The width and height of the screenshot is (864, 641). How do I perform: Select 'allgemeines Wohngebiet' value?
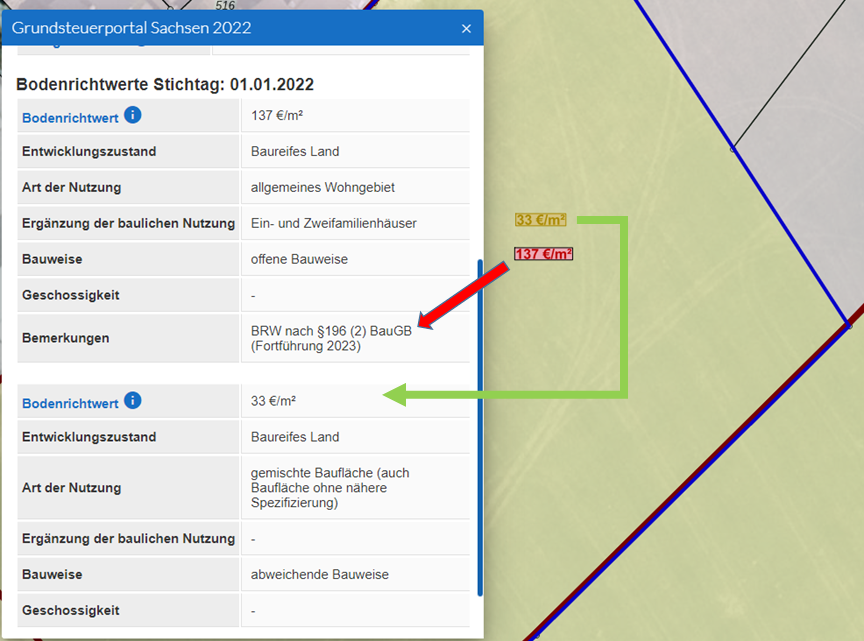point(323,187)
